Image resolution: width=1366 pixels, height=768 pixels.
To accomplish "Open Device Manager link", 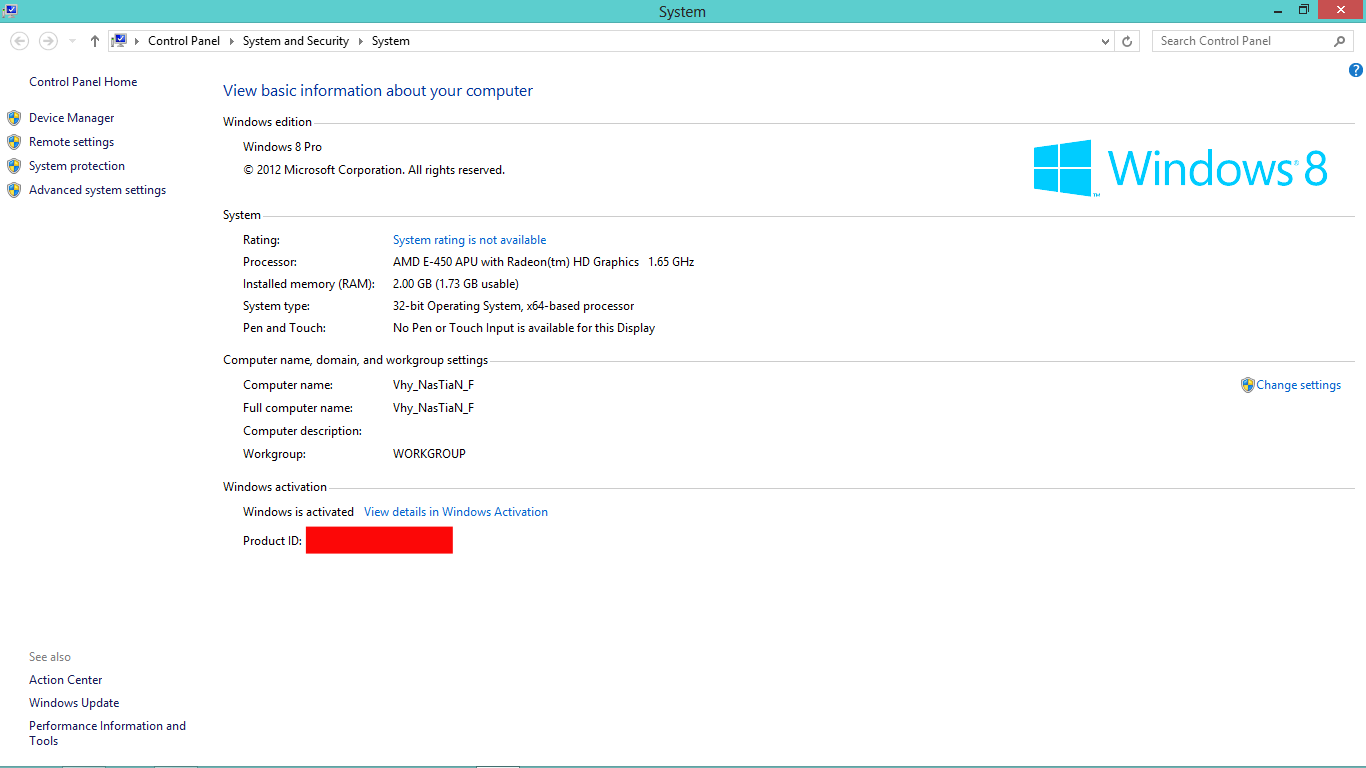I will [71, 118].
